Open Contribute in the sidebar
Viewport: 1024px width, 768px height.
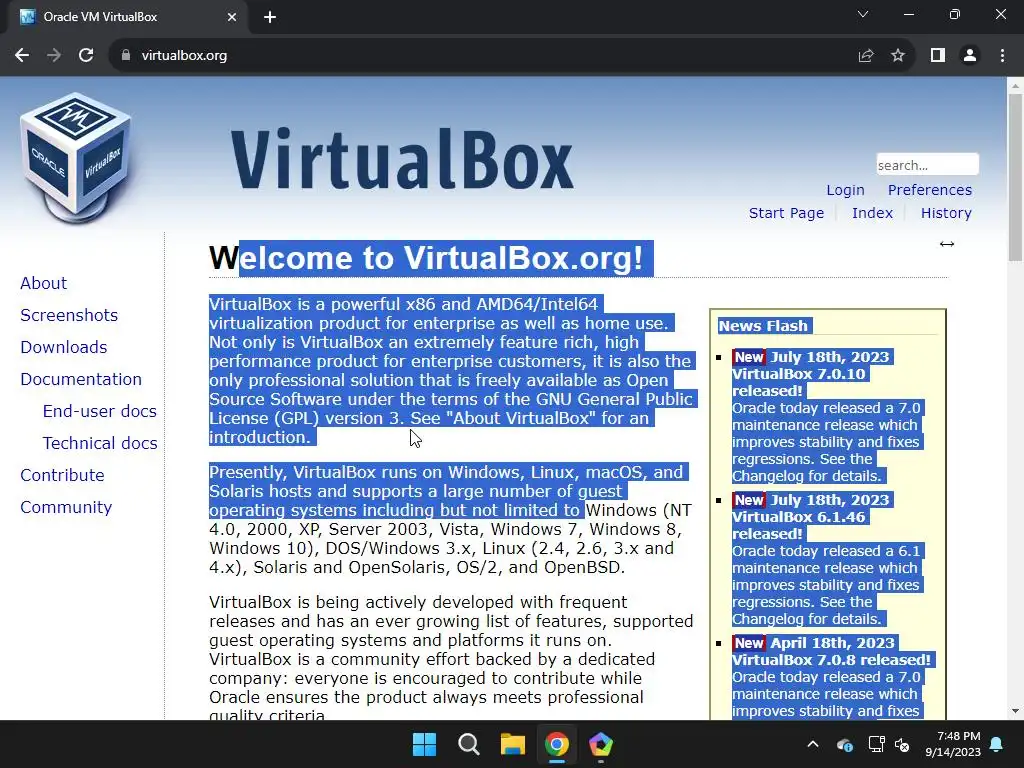62,475
